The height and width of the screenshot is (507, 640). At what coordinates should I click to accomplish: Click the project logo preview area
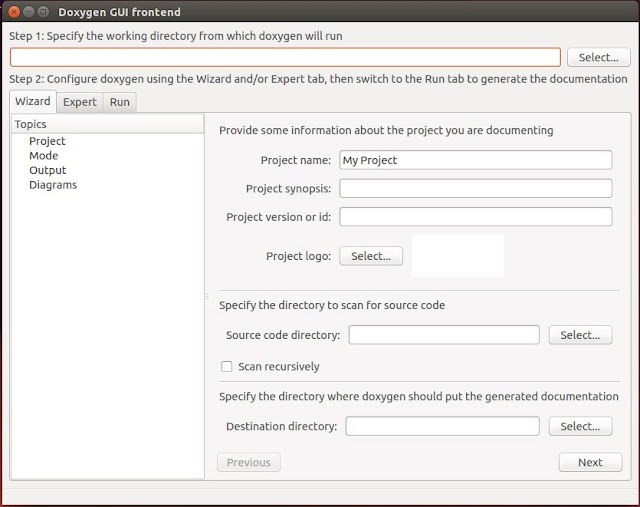pos(458,256)
